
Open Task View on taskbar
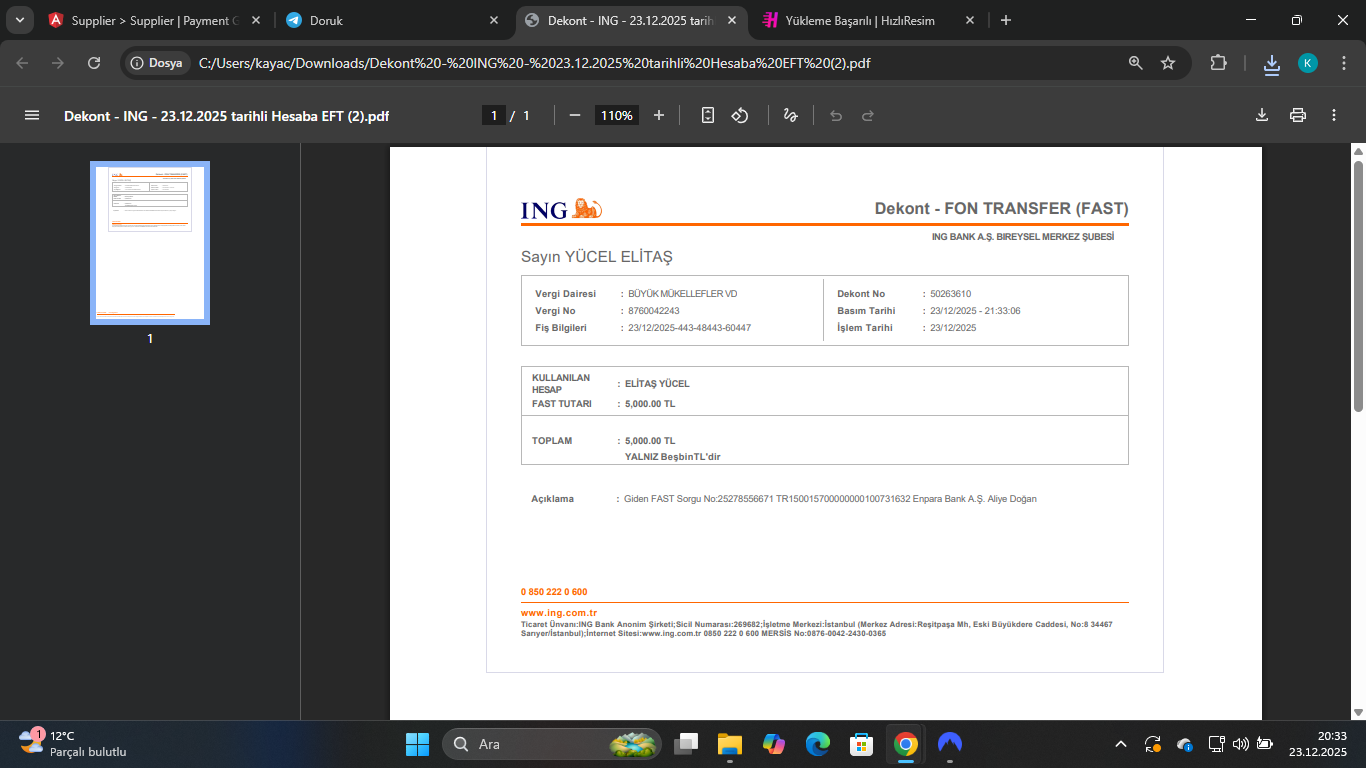point(686,744)
